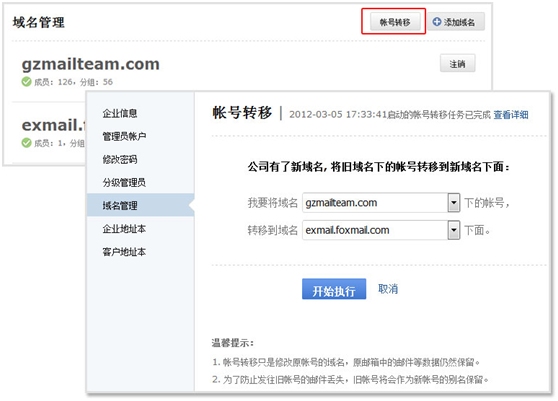The width and height of the screenshot is (558, 401).
Task: Click the 查看详细 link
Action: [511, 115]
